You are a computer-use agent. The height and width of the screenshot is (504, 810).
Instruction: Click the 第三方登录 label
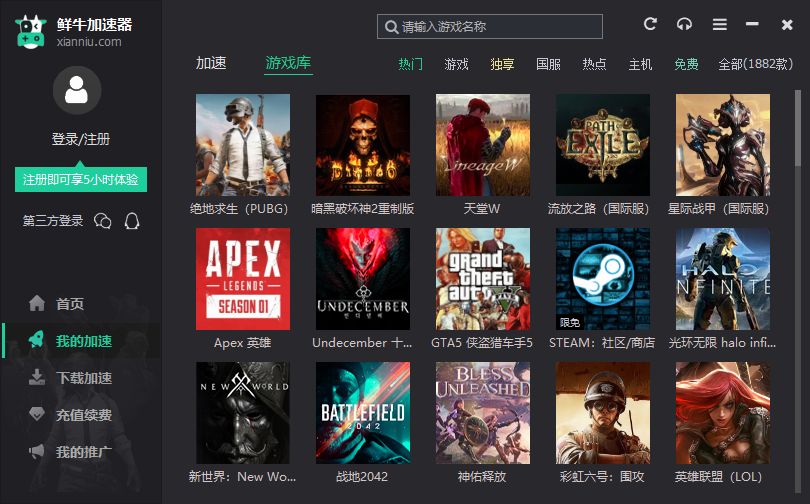coord(53,221)
